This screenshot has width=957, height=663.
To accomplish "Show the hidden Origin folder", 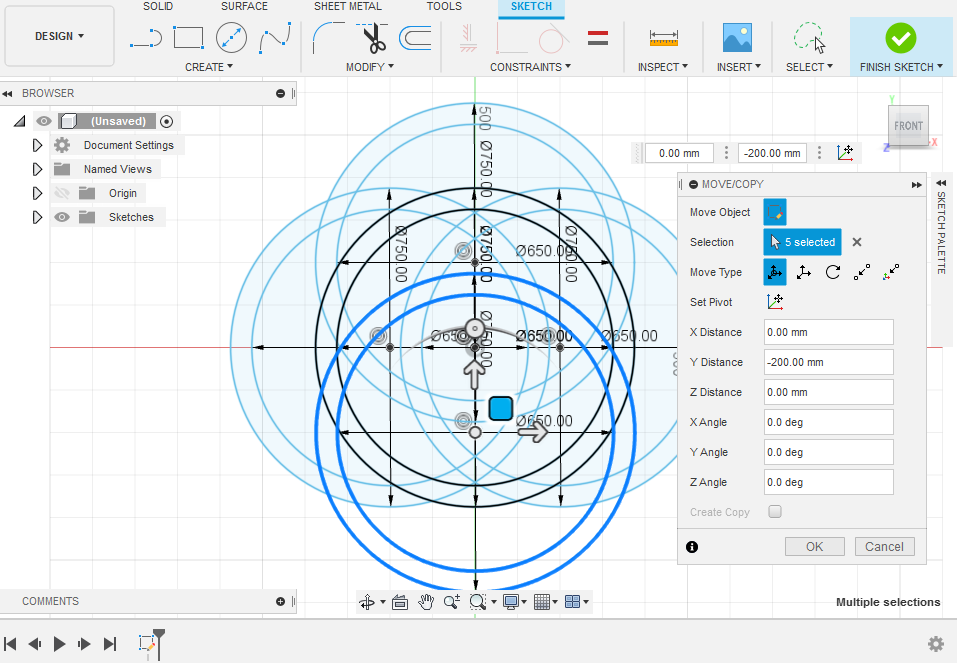I will pyautogui.click(x=62, y=194).
